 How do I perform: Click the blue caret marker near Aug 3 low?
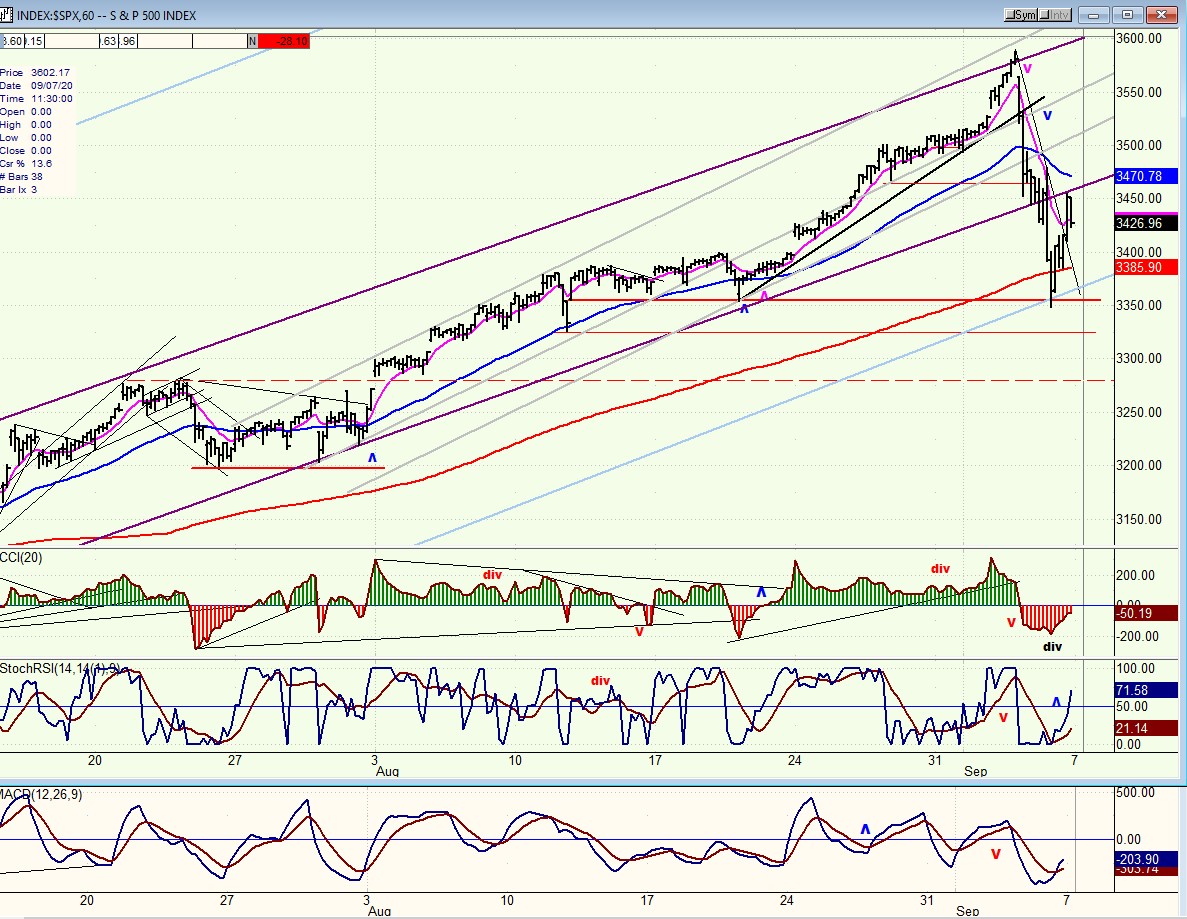click(x=372, y=458)
